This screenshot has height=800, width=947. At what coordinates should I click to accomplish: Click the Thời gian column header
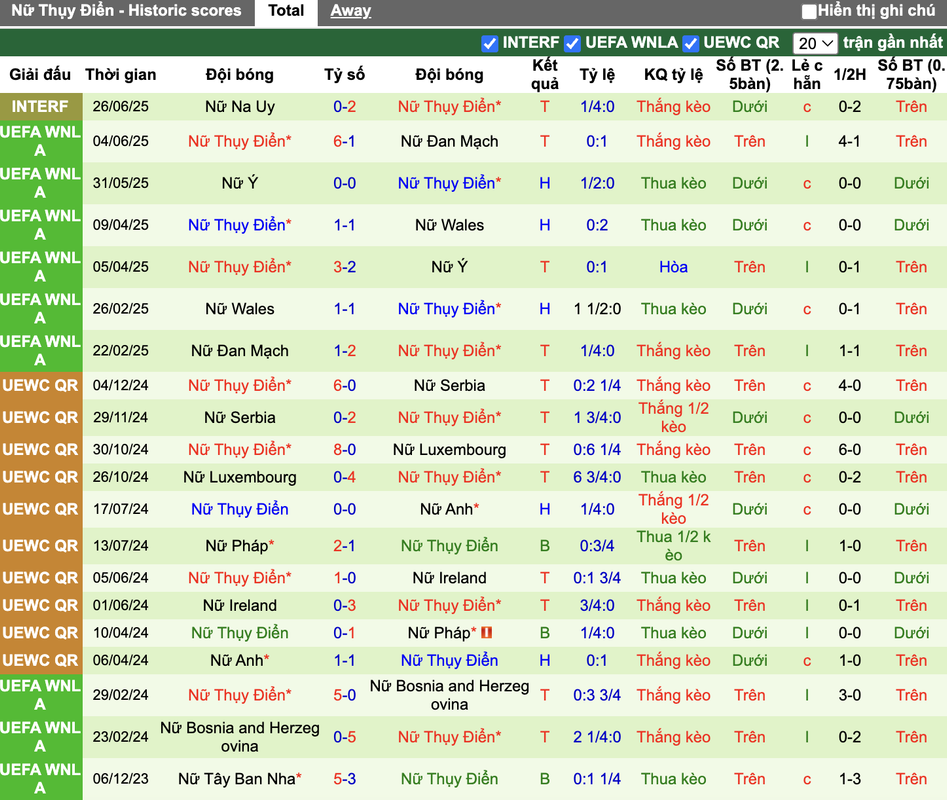coord(120,75)
